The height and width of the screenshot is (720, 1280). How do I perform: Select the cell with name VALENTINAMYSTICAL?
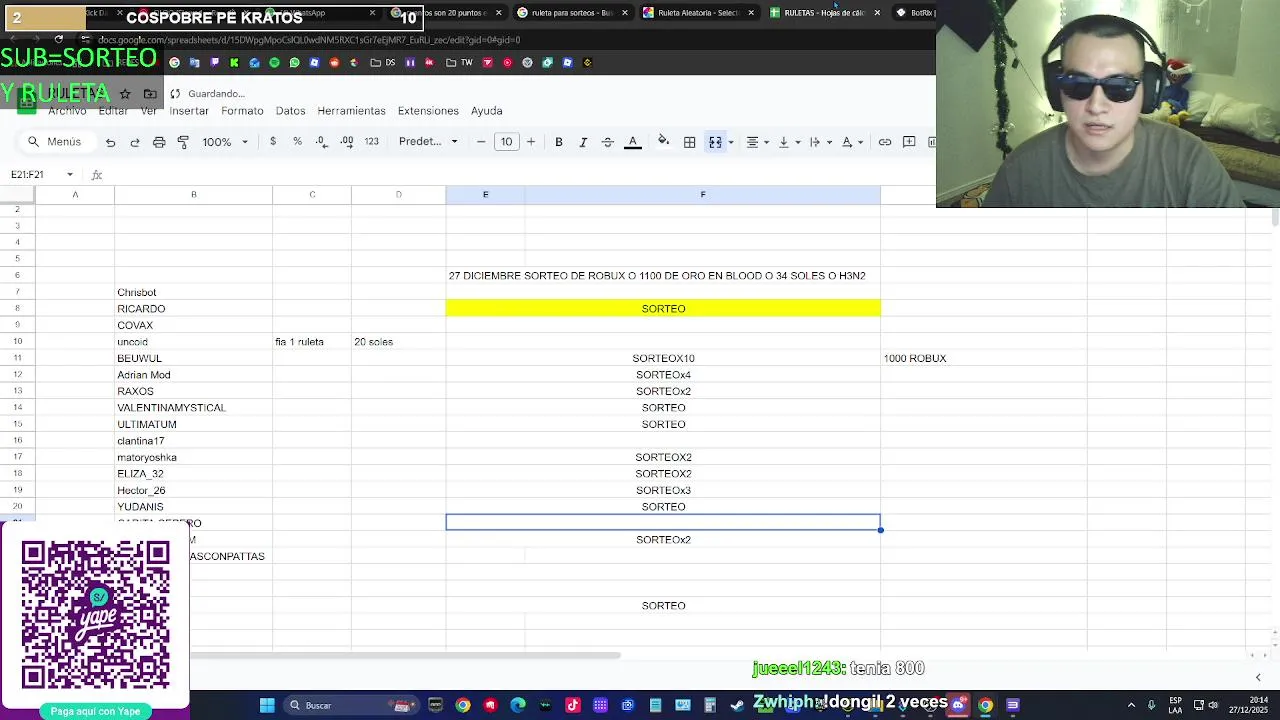pos(193,408)
